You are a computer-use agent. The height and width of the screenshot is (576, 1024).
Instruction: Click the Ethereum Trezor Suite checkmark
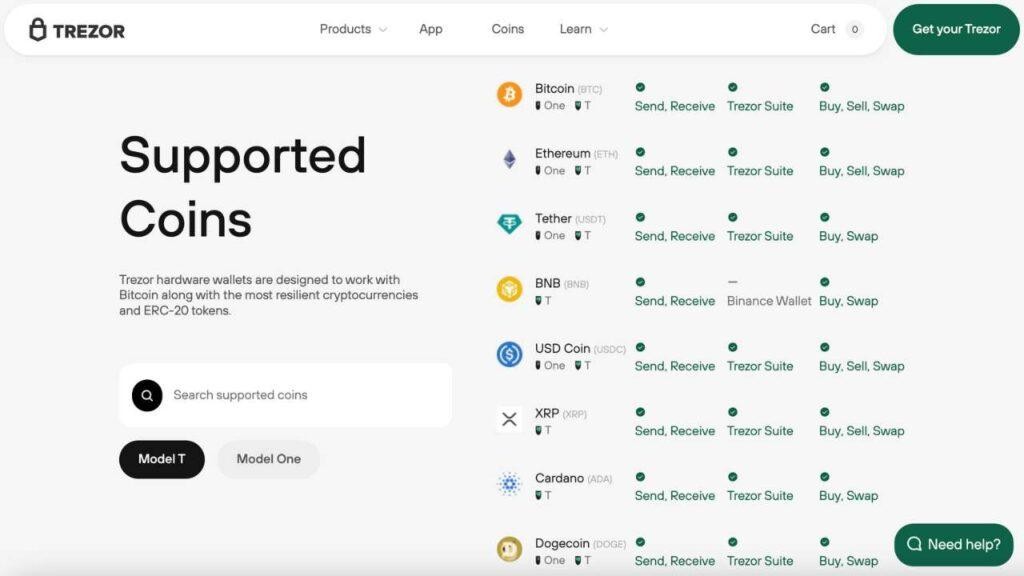733,152
